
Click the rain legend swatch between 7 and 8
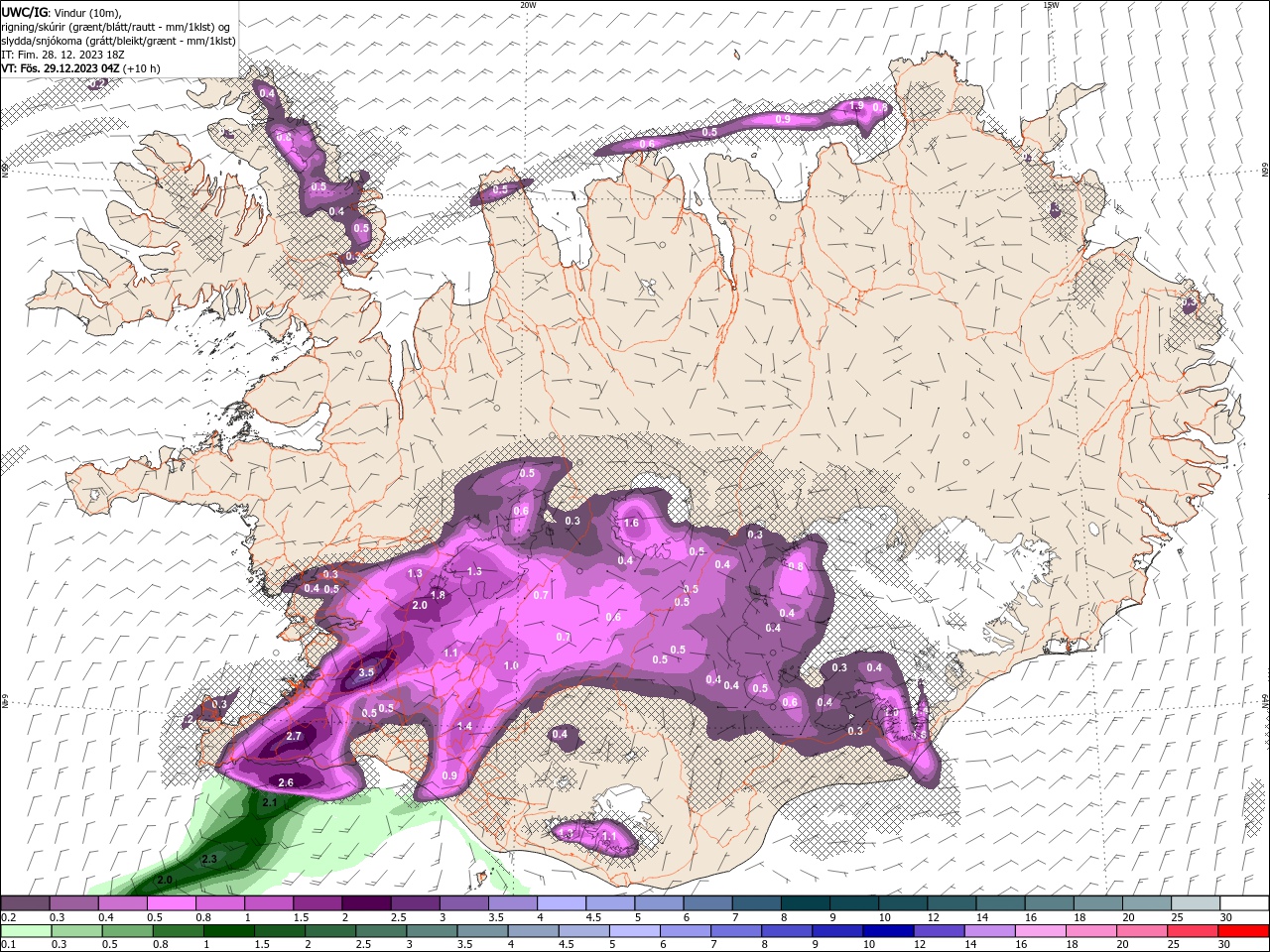736,931
